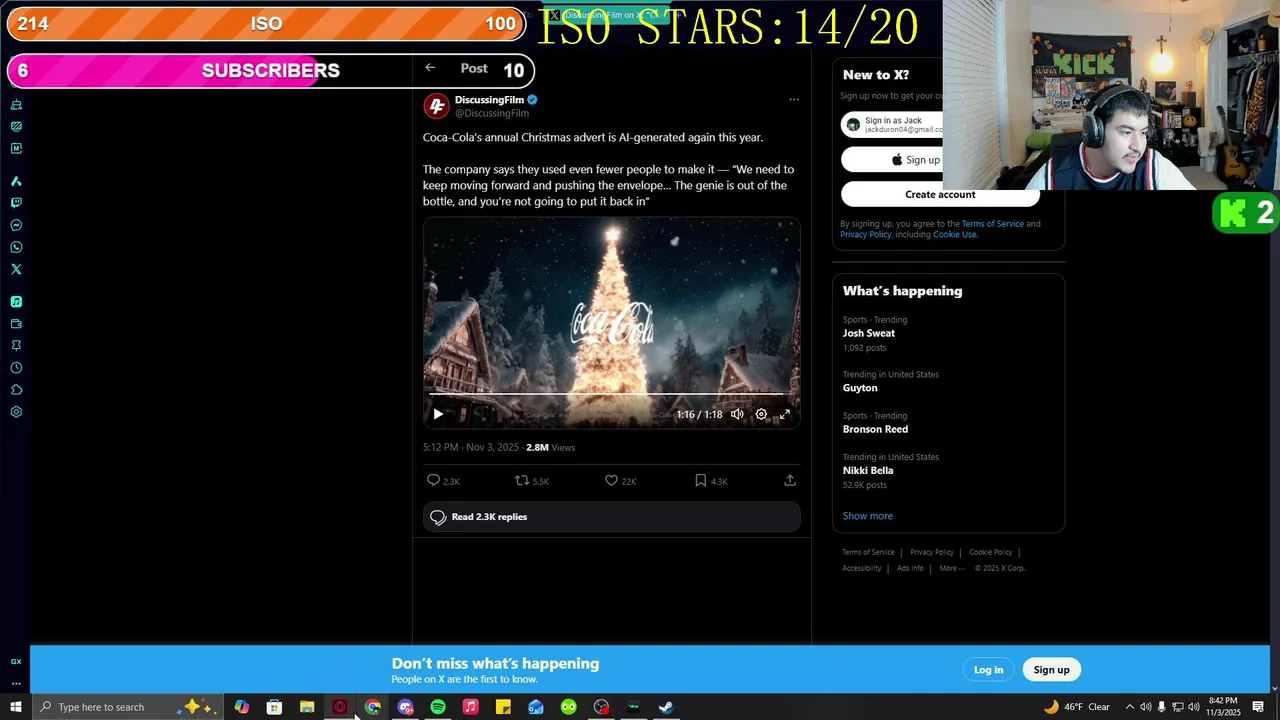Open footer Terms of Service link

(x=868, y=552)
